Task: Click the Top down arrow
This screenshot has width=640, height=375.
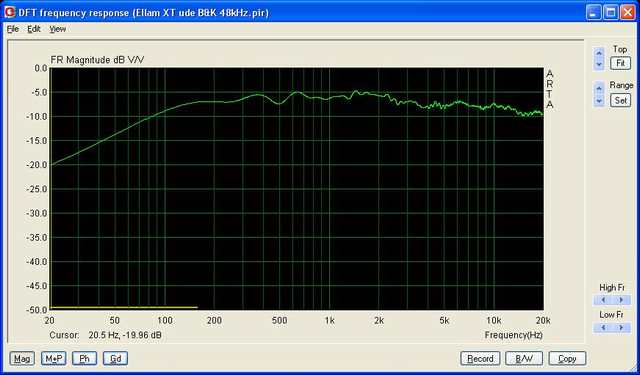Action: (599, 64)
